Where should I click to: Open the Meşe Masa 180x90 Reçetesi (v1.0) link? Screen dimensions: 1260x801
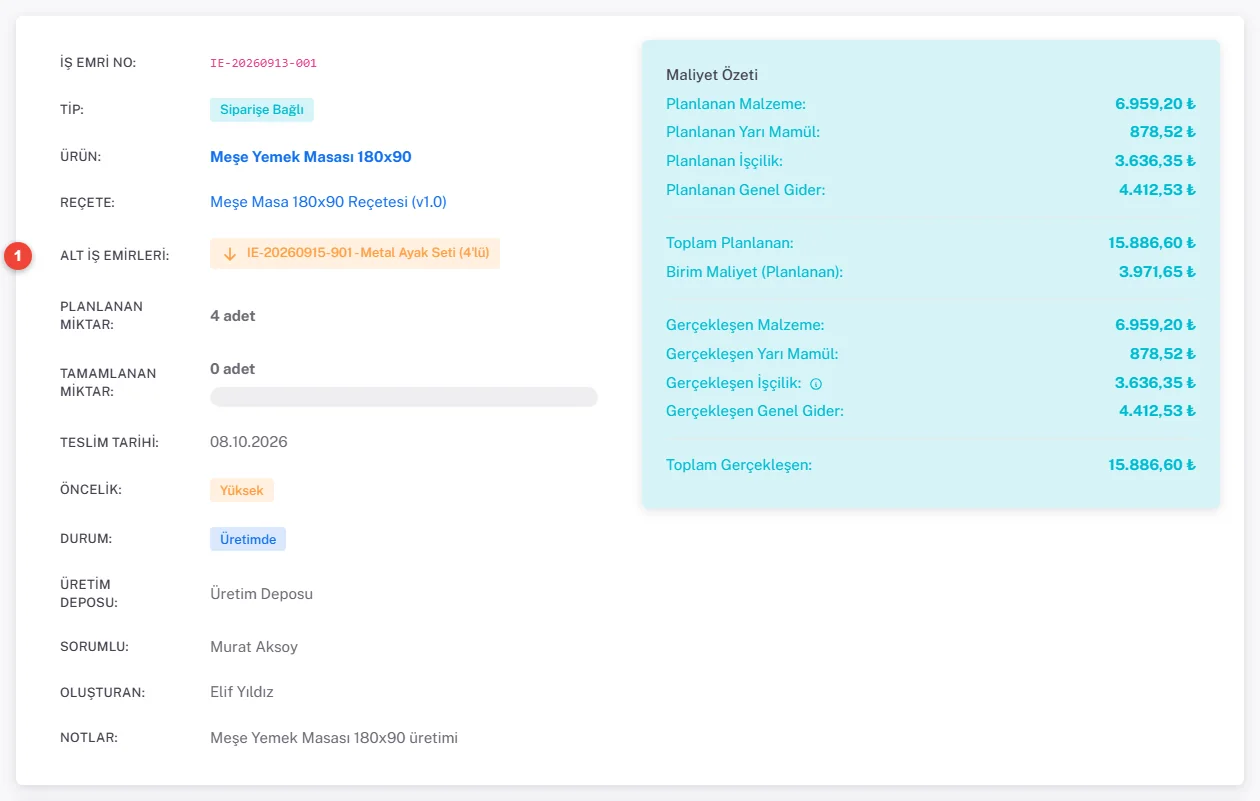(x=328, y=202)
